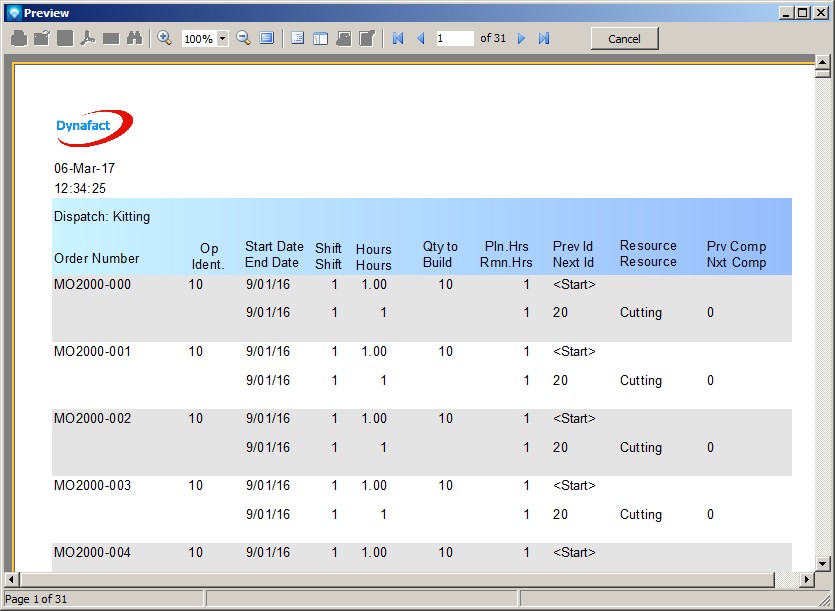This screenshot has height=611, width=835.
Task: Click the horizontal scrollbar left arrow
Action: point(12,580)
